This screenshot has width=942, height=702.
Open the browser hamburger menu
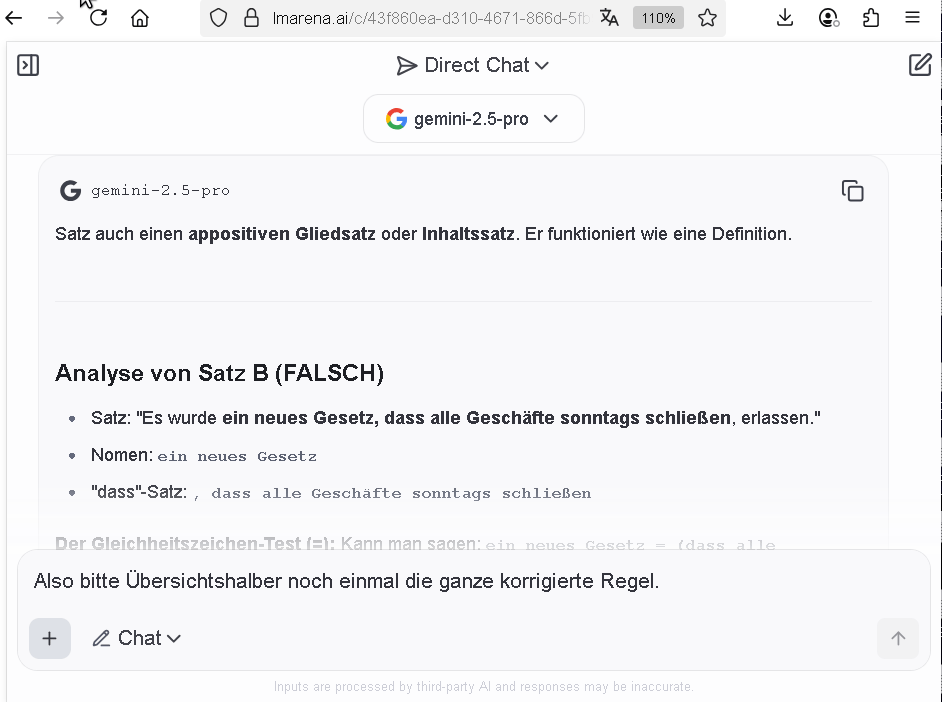tap(912, 18)
